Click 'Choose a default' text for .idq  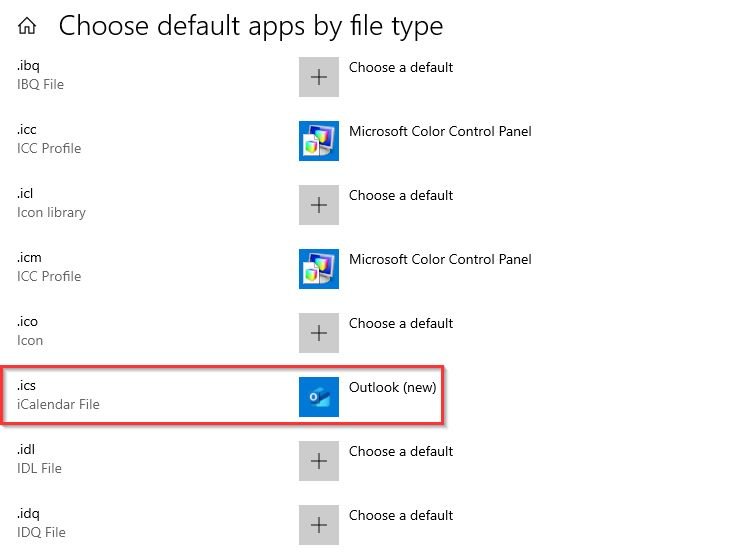(x=400, y=516)
